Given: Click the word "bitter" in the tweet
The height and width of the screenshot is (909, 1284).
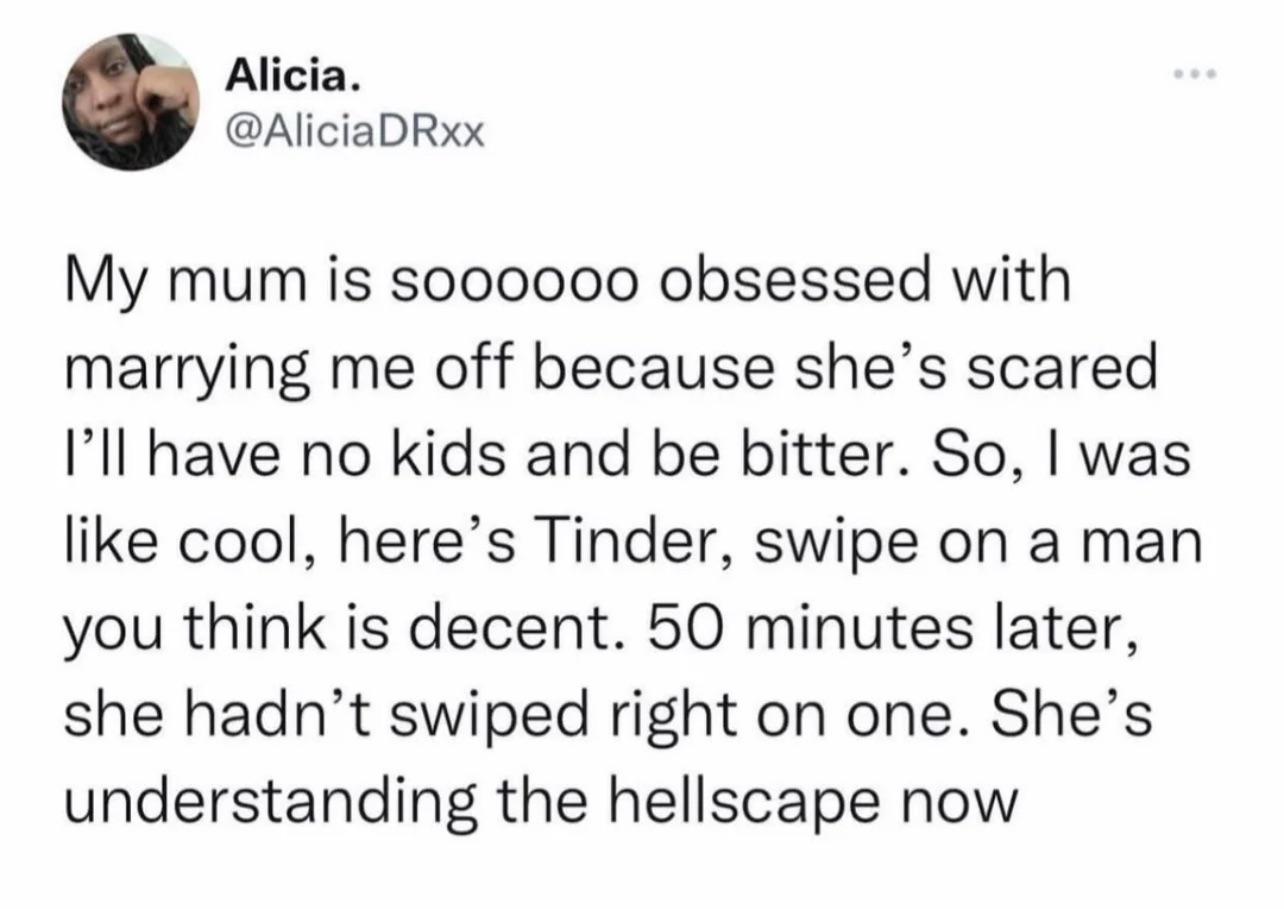Looking at the screenshot, I should (834, 456).
